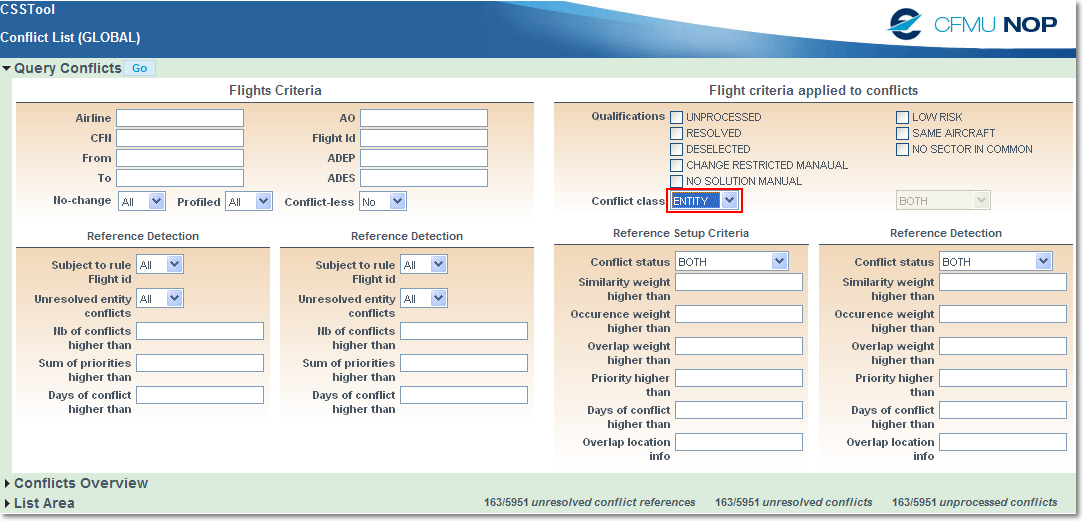
Task: Check the LOW RISK option
Action: [902, 117]
